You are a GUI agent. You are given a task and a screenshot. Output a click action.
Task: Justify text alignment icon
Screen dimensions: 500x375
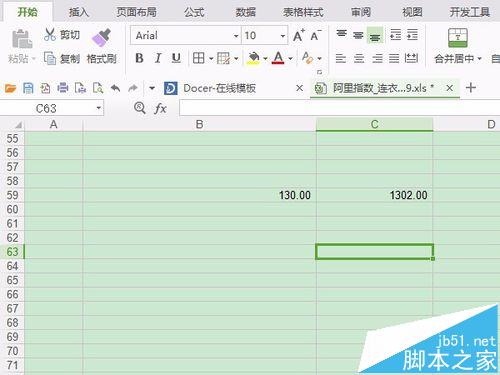coord(394,58)
